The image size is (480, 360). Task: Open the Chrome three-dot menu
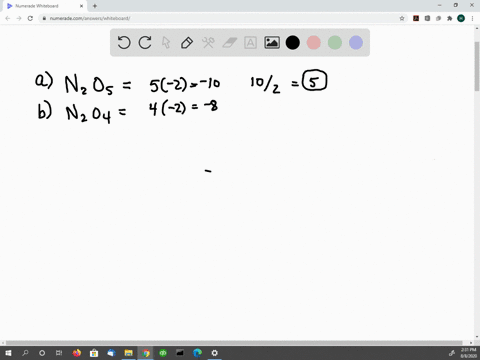[472, 18]
